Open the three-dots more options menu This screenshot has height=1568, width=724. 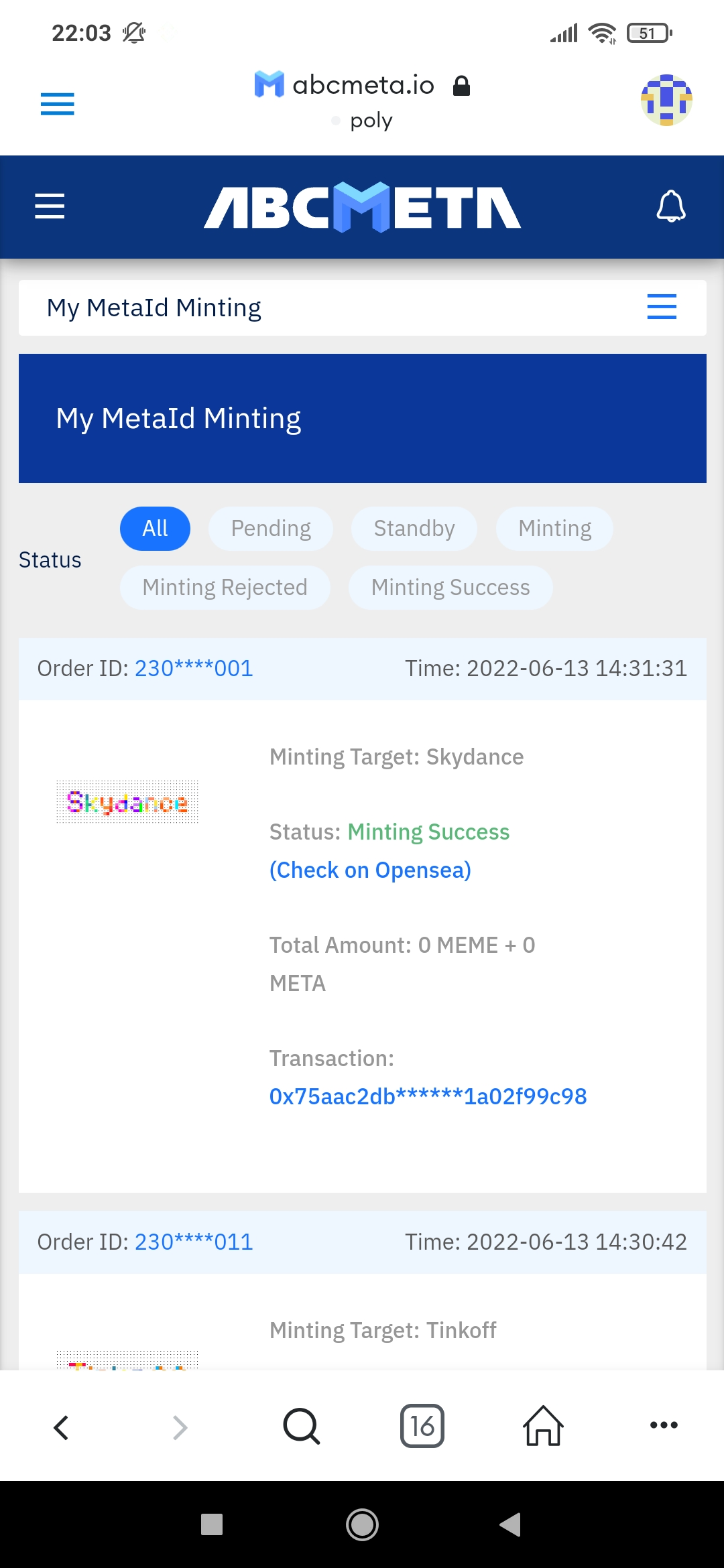(664, 1425)
